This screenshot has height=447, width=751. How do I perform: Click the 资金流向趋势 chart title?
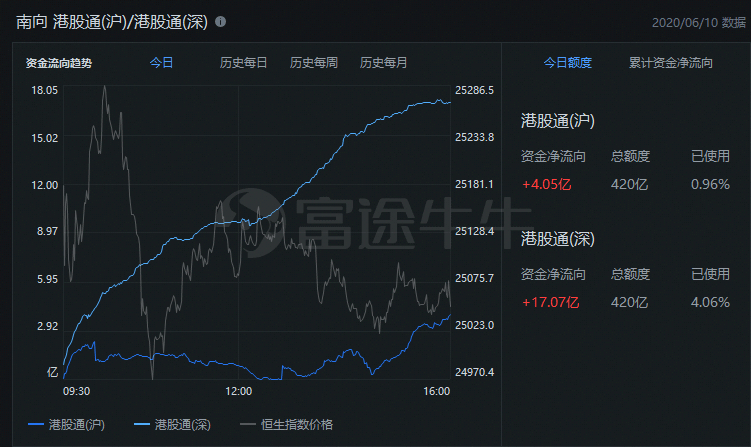click(x=59, y=63)
